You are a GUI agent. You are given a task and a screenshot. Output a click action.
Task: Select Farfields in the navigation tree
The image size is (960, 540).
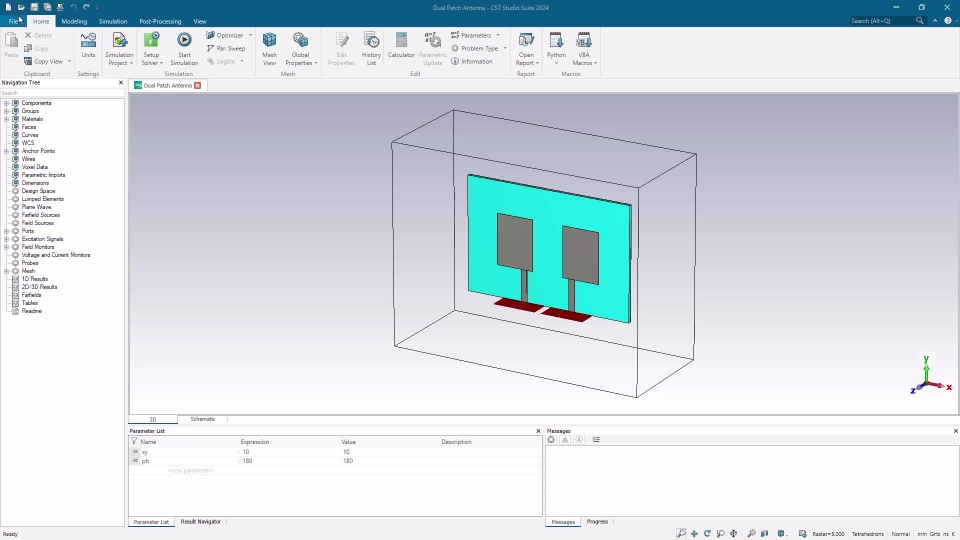pyautogui.click(x=32, y=294)
